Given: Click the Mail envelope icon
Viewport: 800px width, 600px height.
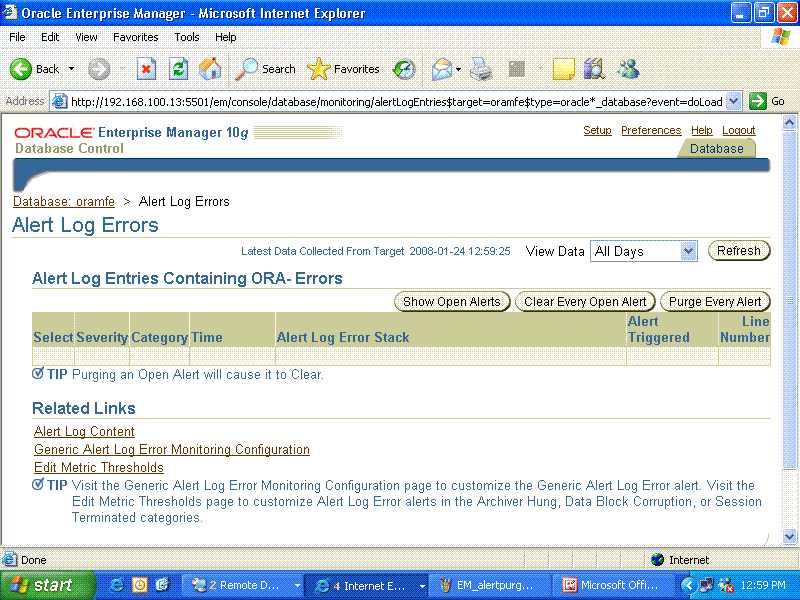Looking at the screenshot, I should point(440,69).
